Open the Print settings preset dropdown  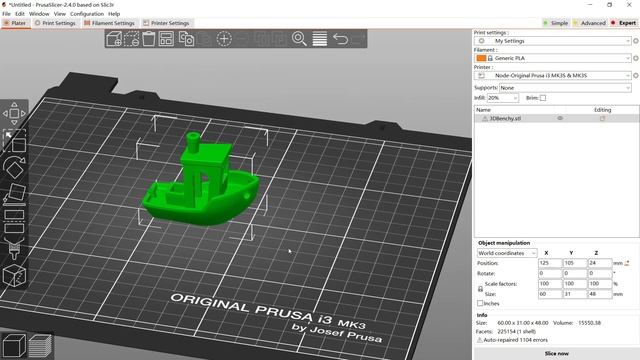(553, 41)
